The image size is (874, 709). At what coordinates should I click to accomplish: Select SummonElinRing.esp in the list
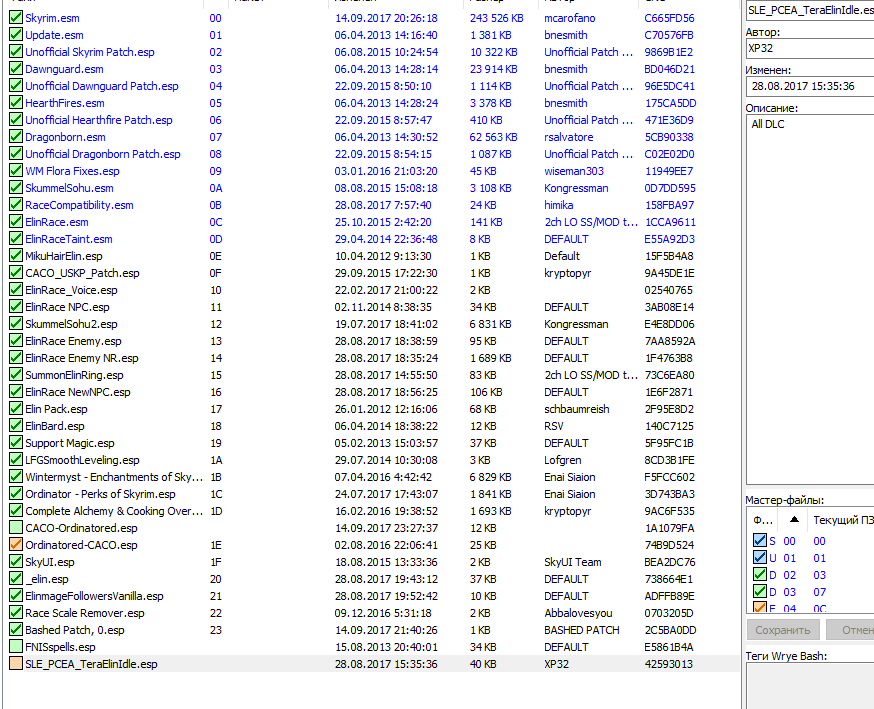tap(74, 375)
